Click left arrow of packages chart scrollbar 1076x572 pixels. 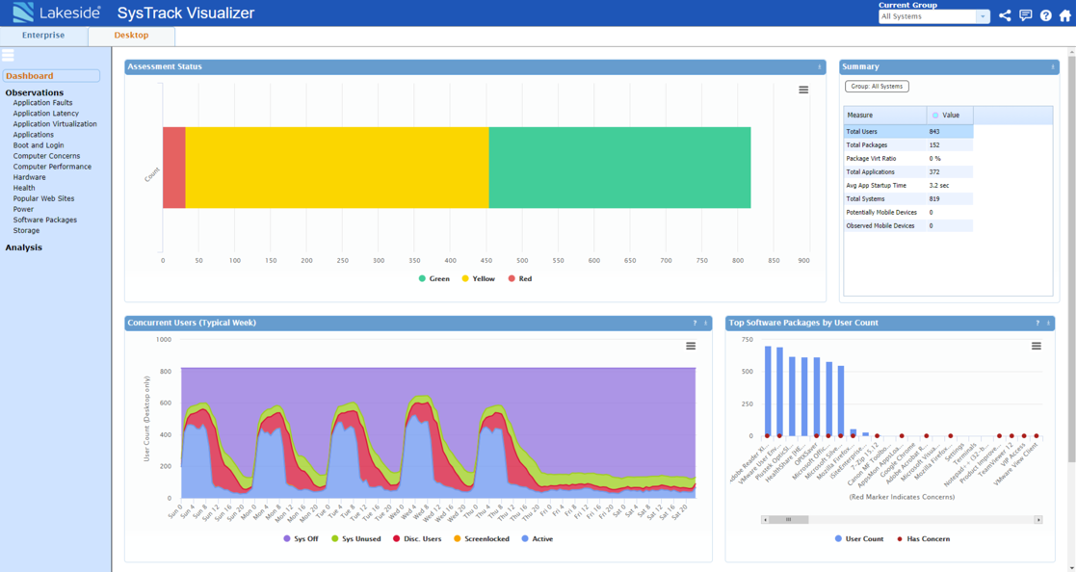point(765,520)
